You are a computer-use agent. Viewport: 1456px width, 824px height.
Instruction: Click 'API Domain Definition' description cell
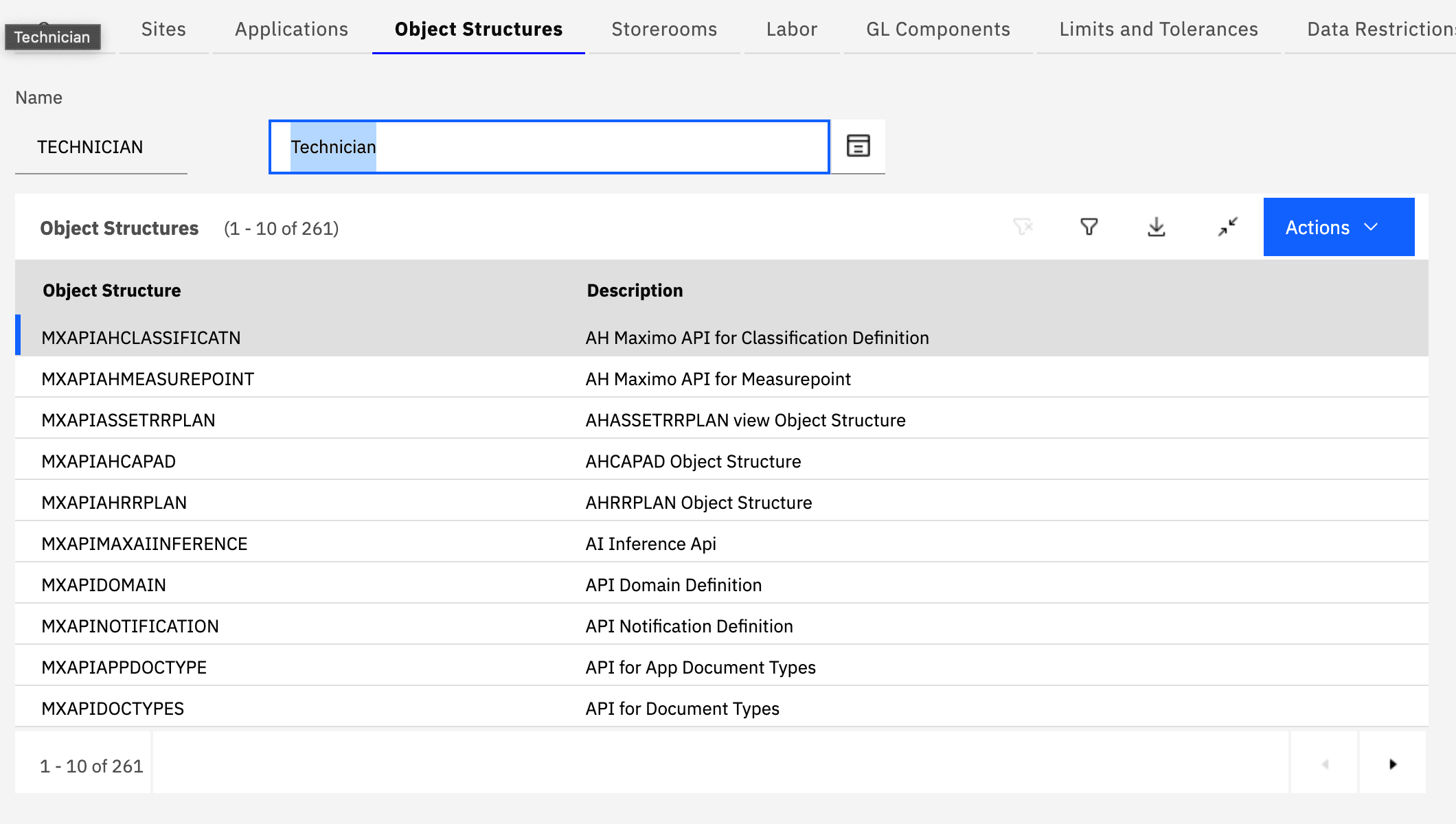coord(674,585)
